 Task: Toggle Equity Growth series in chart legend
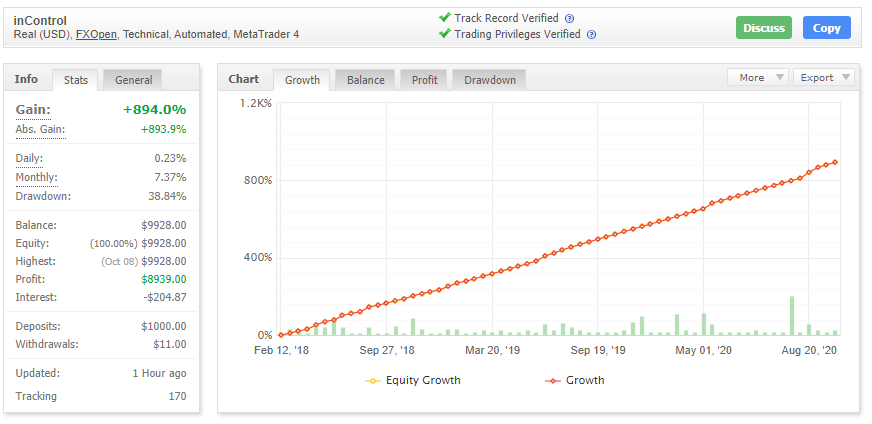(413, 381)
